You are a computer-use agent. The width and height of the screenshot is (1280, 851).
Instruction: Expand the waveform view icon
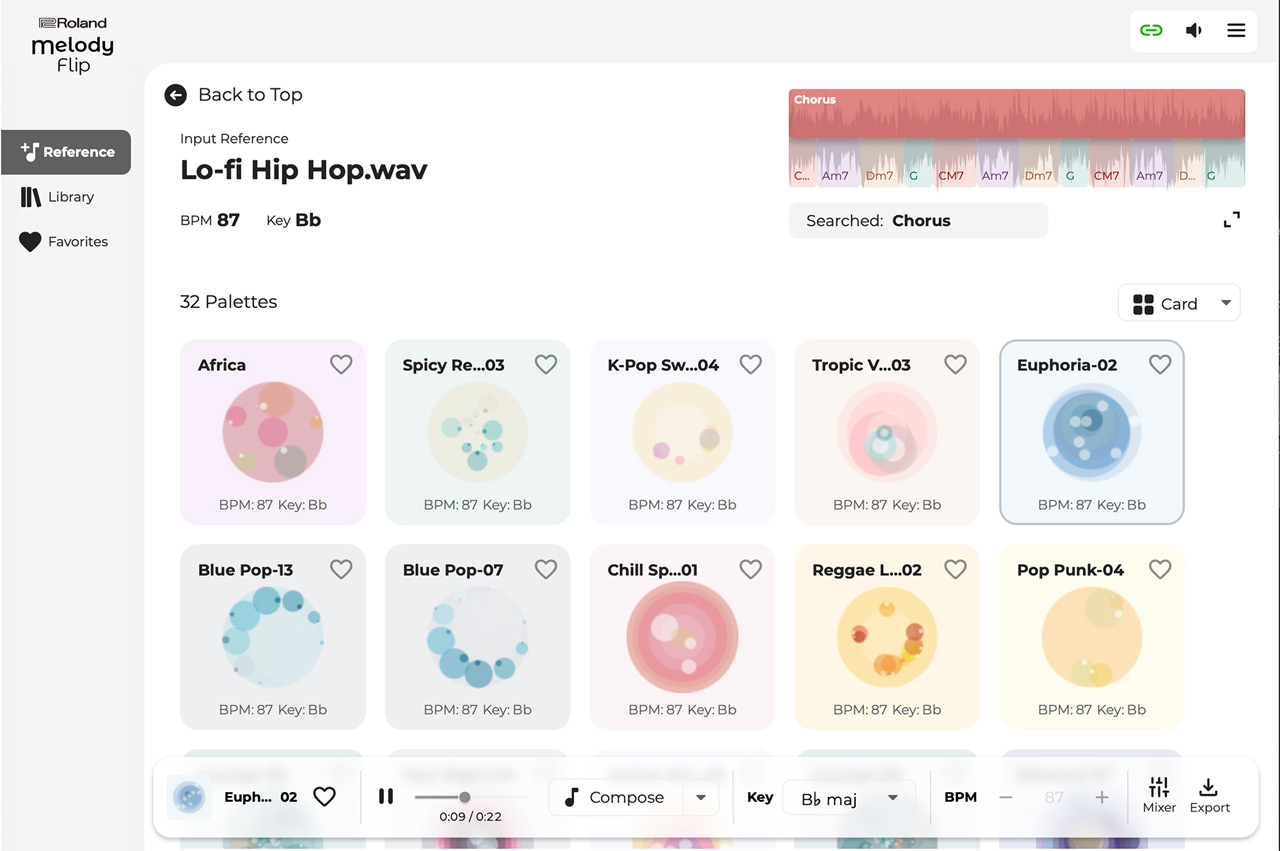pyautogui.click(x=1232, y=220)
